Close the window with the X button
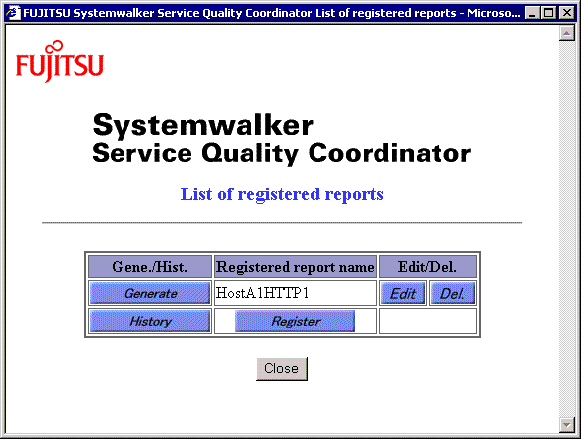This screenshot has height=439, width=581. 567,13
